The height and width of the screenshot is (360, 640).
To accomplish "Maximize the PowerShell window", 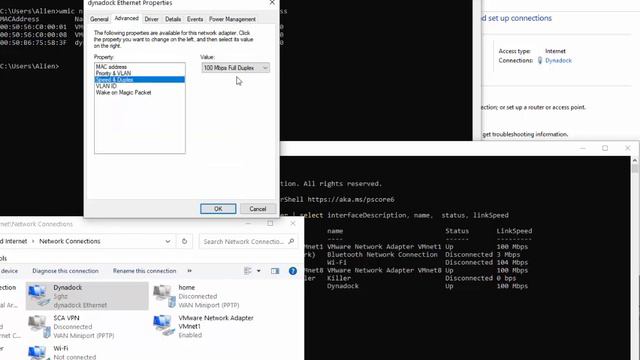I will (605, 148).
